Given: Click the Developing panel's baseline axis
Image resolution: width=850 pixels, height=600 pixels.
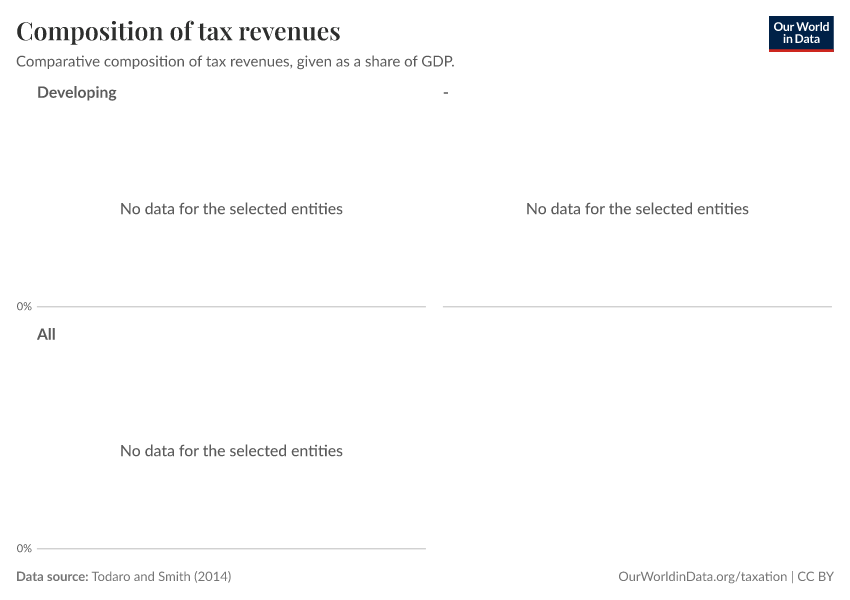Looking at the screenshot, I should click(x=231, y=306).
